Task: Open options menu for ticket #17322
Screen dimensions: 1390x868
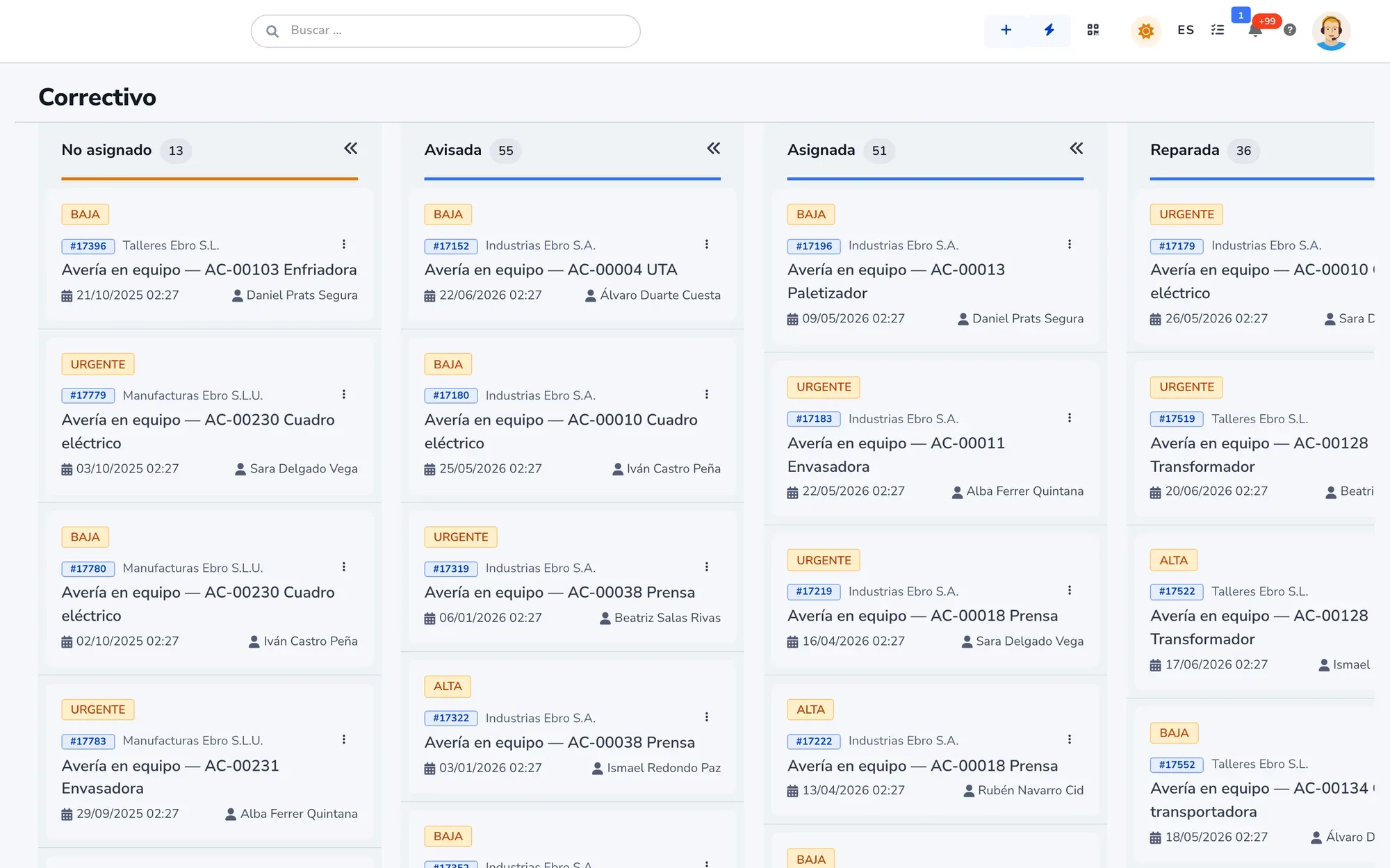Action: click(x=706, y=717)
